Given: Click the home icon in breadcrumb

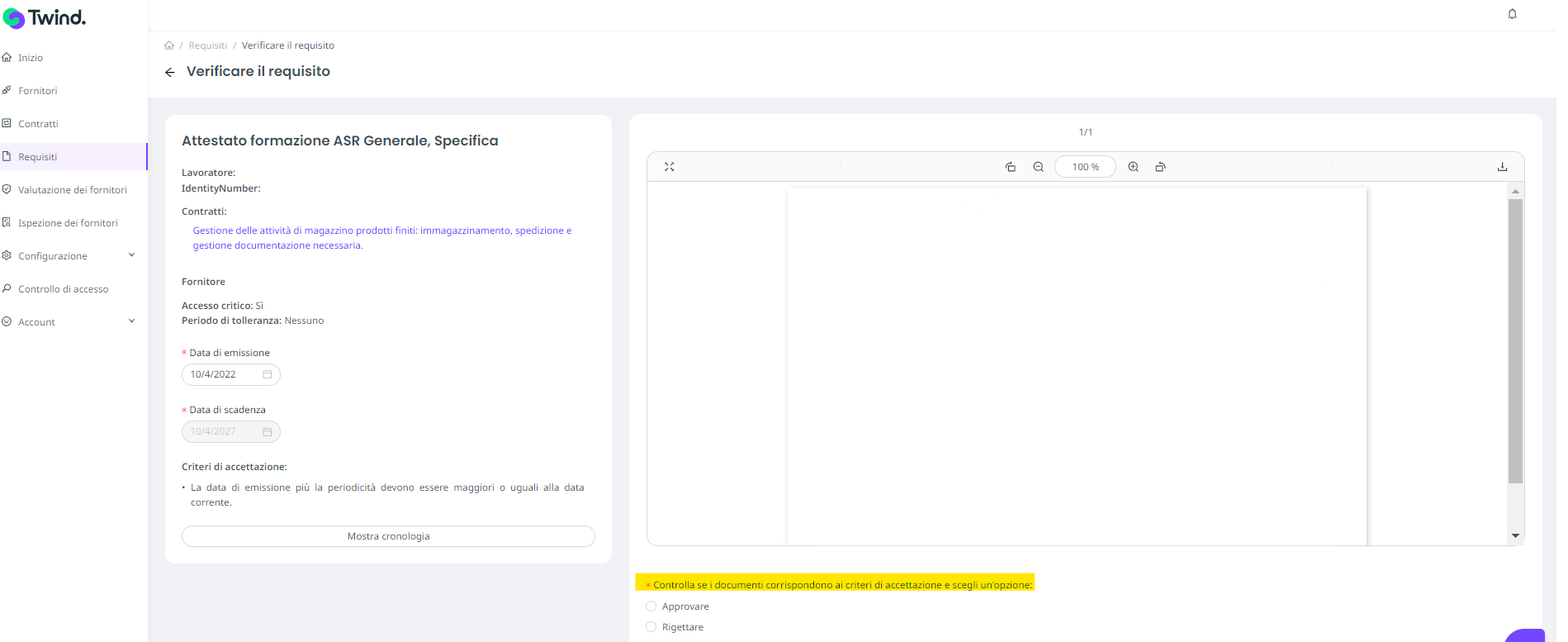Looking at the screenshot, I should (x=169, y=45).
